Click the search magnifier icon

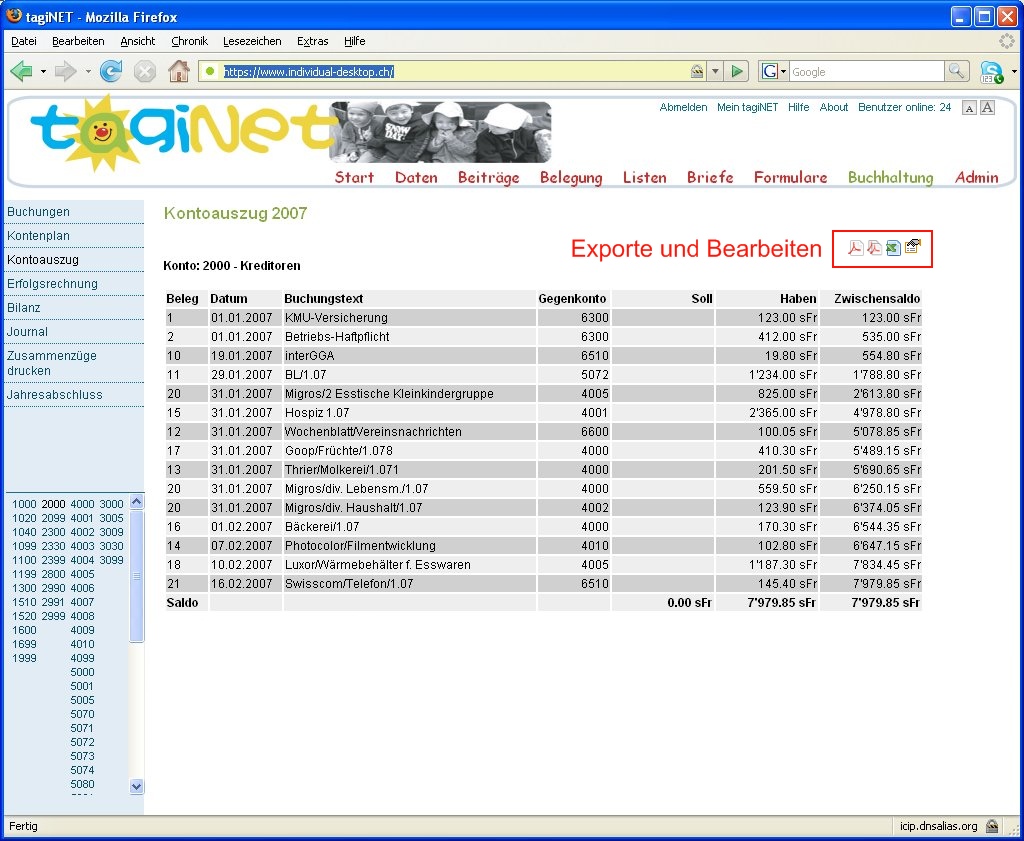coord(957,71)
